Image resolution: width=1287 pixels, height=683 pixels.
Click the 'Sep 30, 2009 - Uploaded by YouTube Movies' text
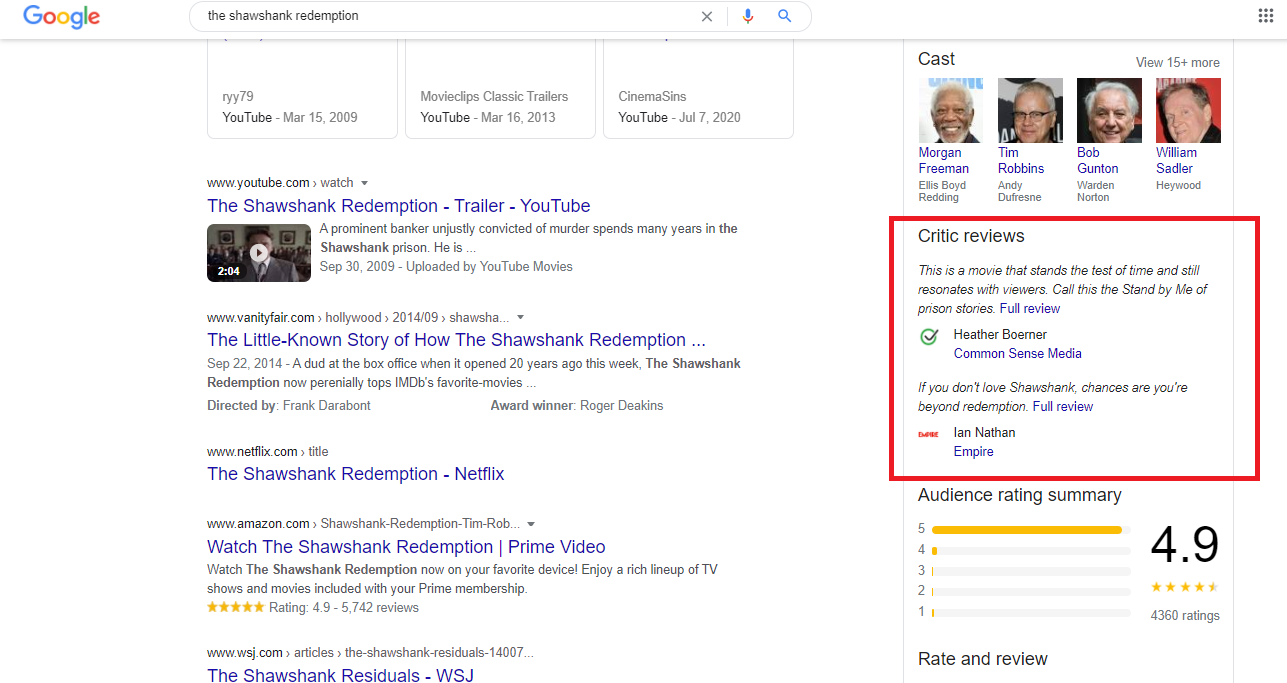pos(446,267)
